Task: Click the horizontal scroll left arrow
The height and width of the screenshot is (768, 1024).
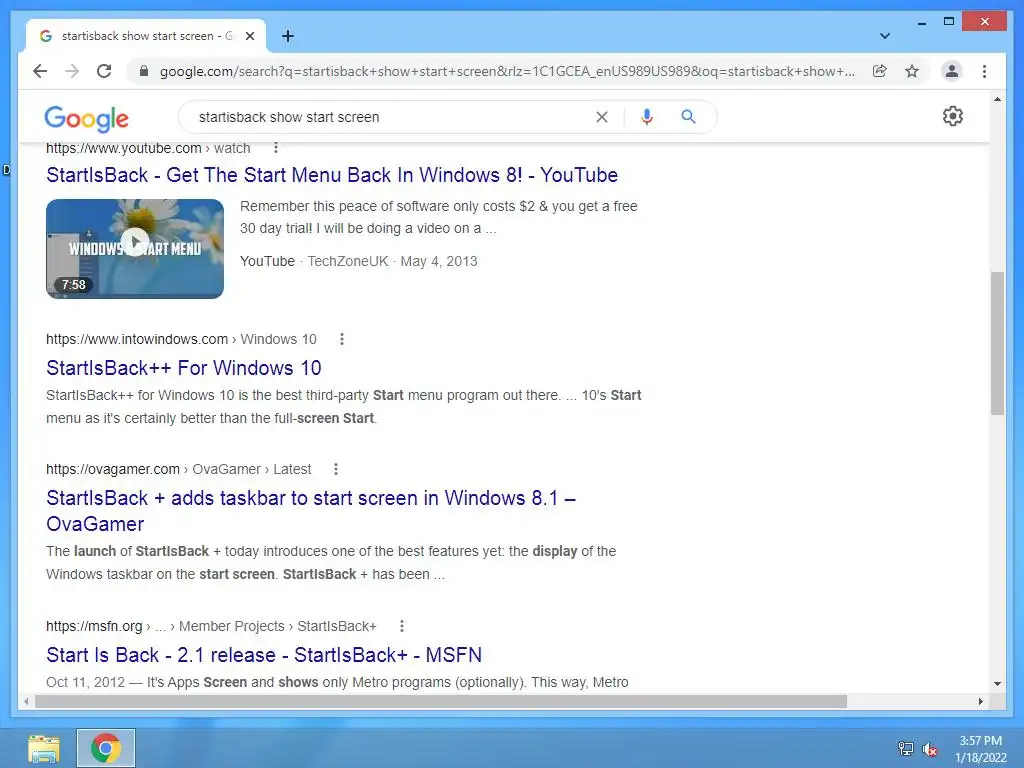Action: tap(26, 701)
